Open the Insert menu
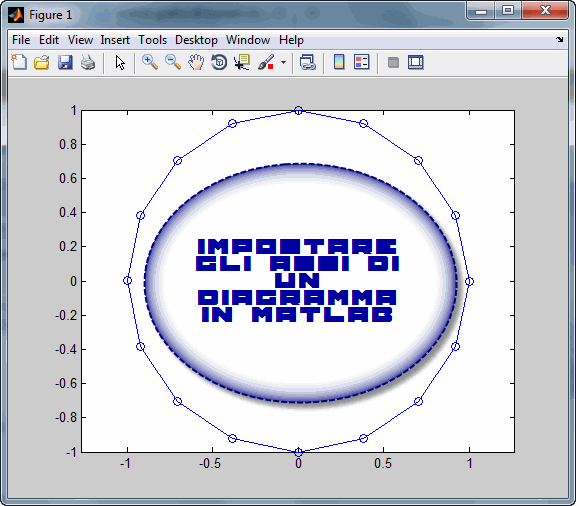This screenshot has height=506, width=576. tap(115, 40)
